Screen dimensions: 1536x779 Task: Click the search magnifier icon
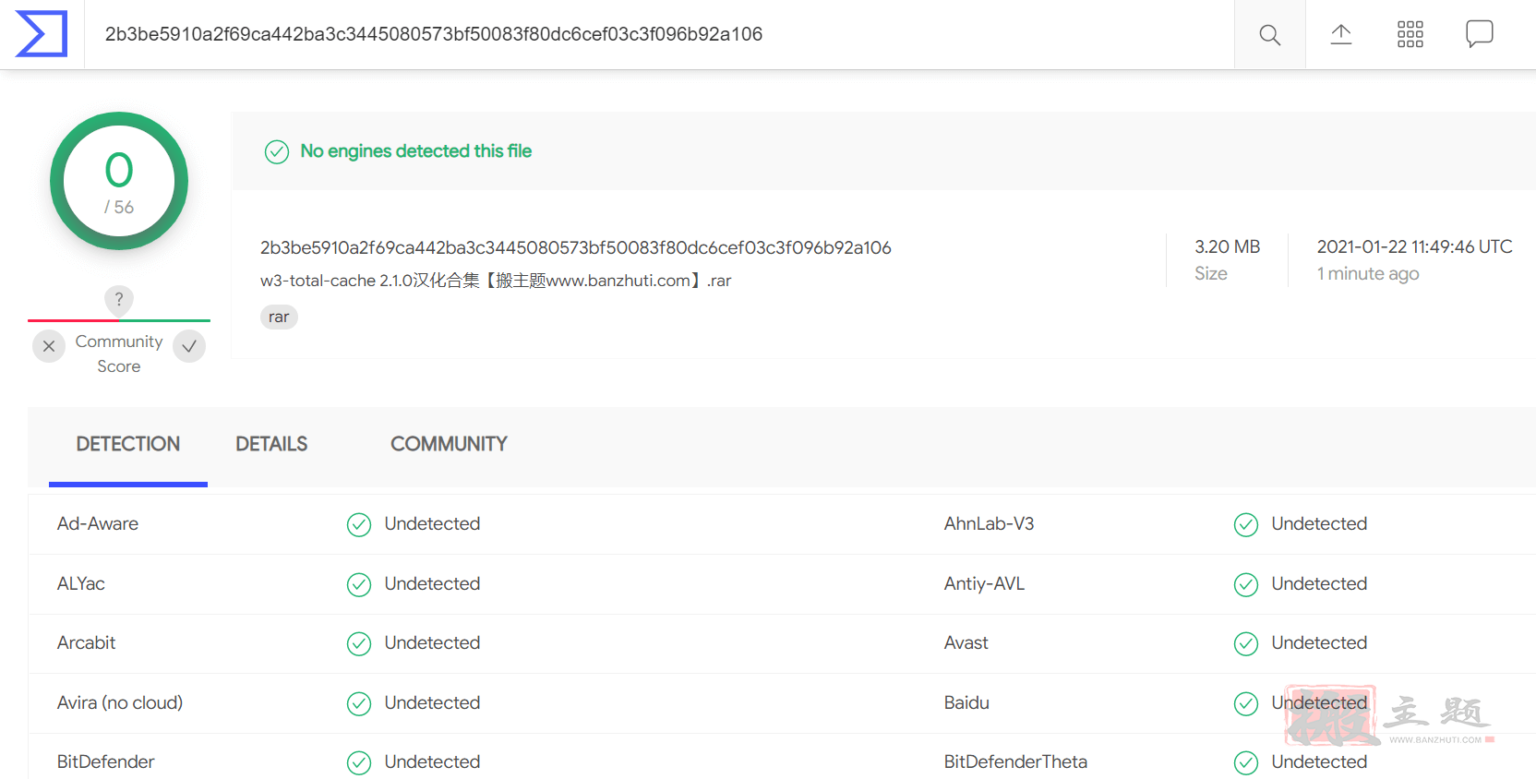click(x=1270, y=35)
